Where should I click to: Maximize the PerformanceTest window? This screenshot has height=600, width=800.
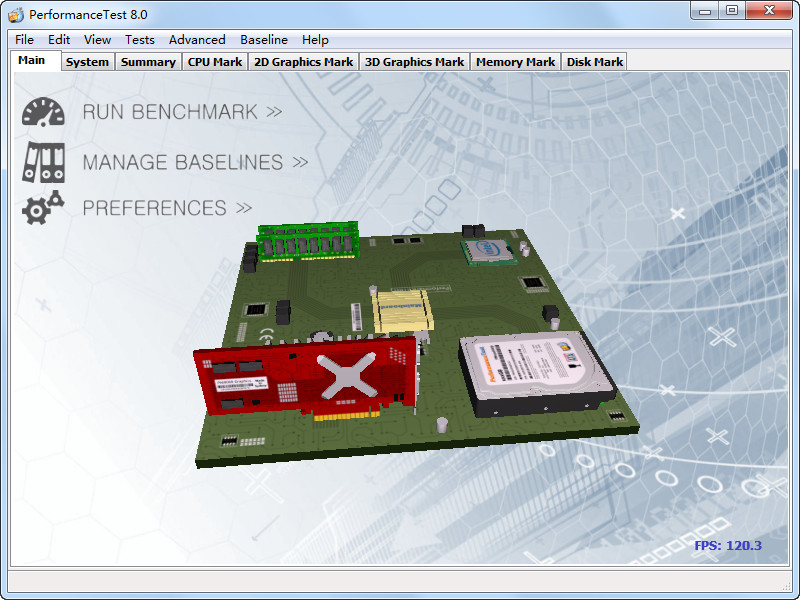pyautogui.click(x=732, y=11)
